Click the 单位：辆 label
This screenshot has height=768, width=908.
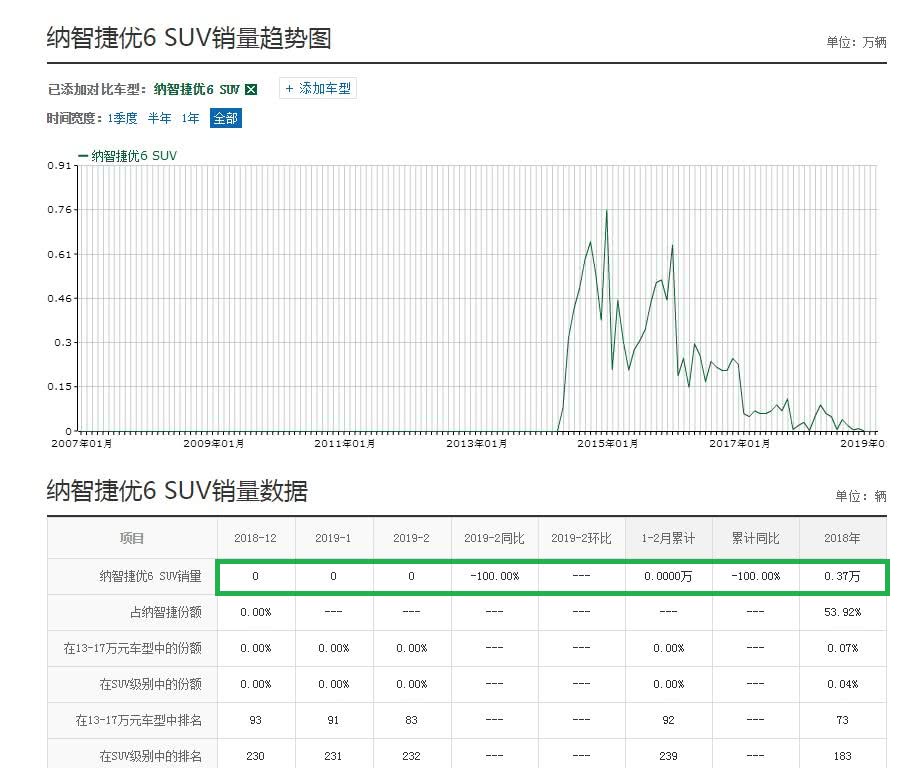(861, 496)
